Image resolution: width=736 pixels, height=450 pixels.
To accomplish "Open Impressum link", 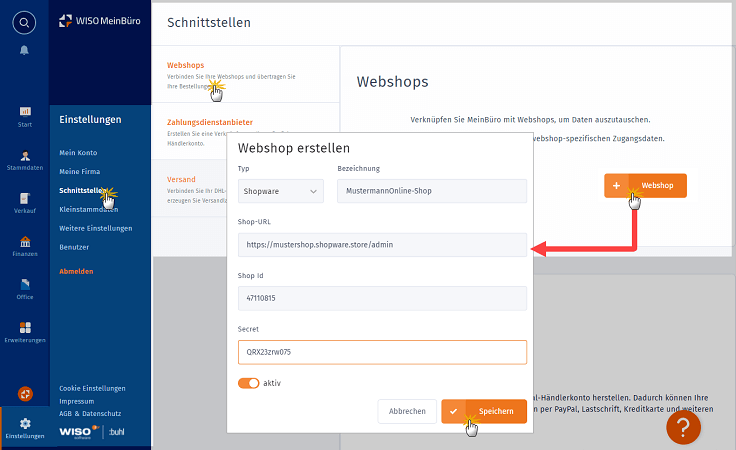I will [x=77, y=401].
